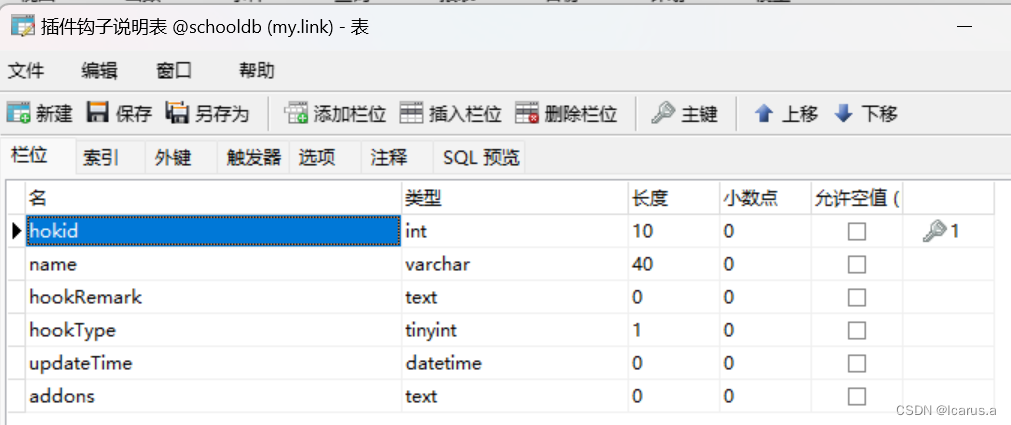Image resolution: width=1011 pixels, height=425 pixels.
Task: Click the 长度 column header
Action: [x=674, y=198]
